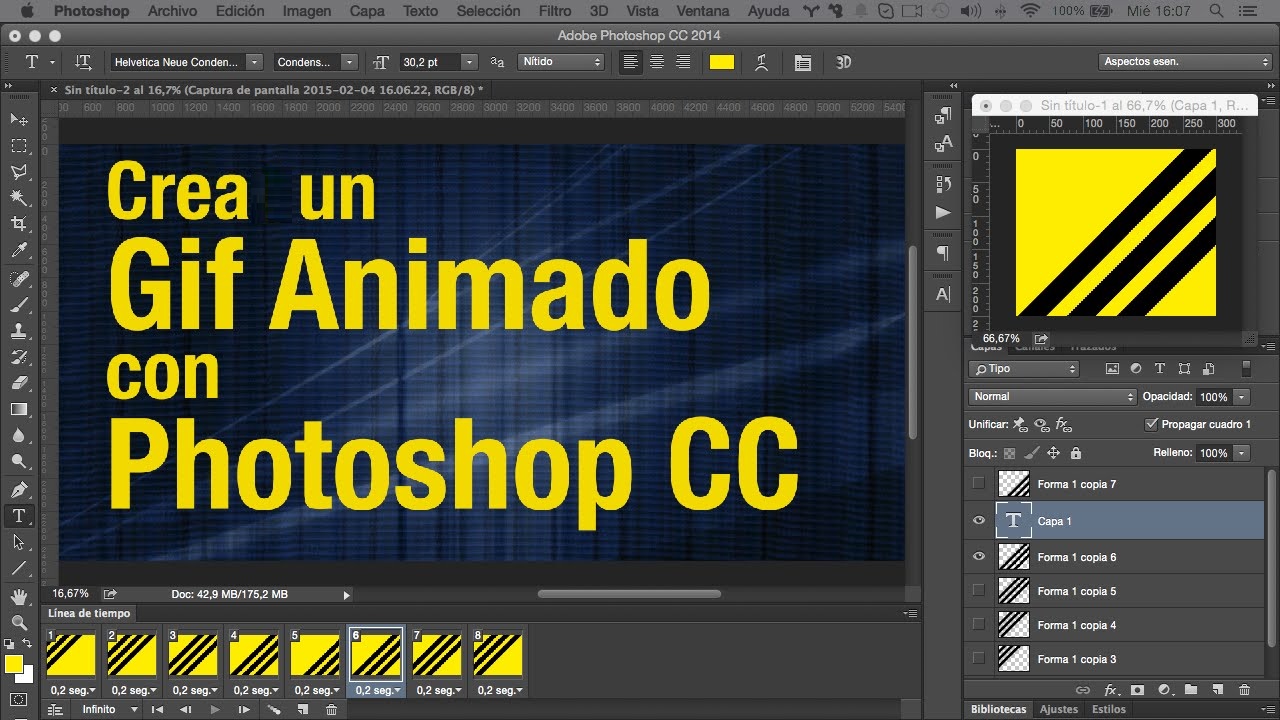Select the Line shape tool
The image size is (1280, 720).
point(19,568)
